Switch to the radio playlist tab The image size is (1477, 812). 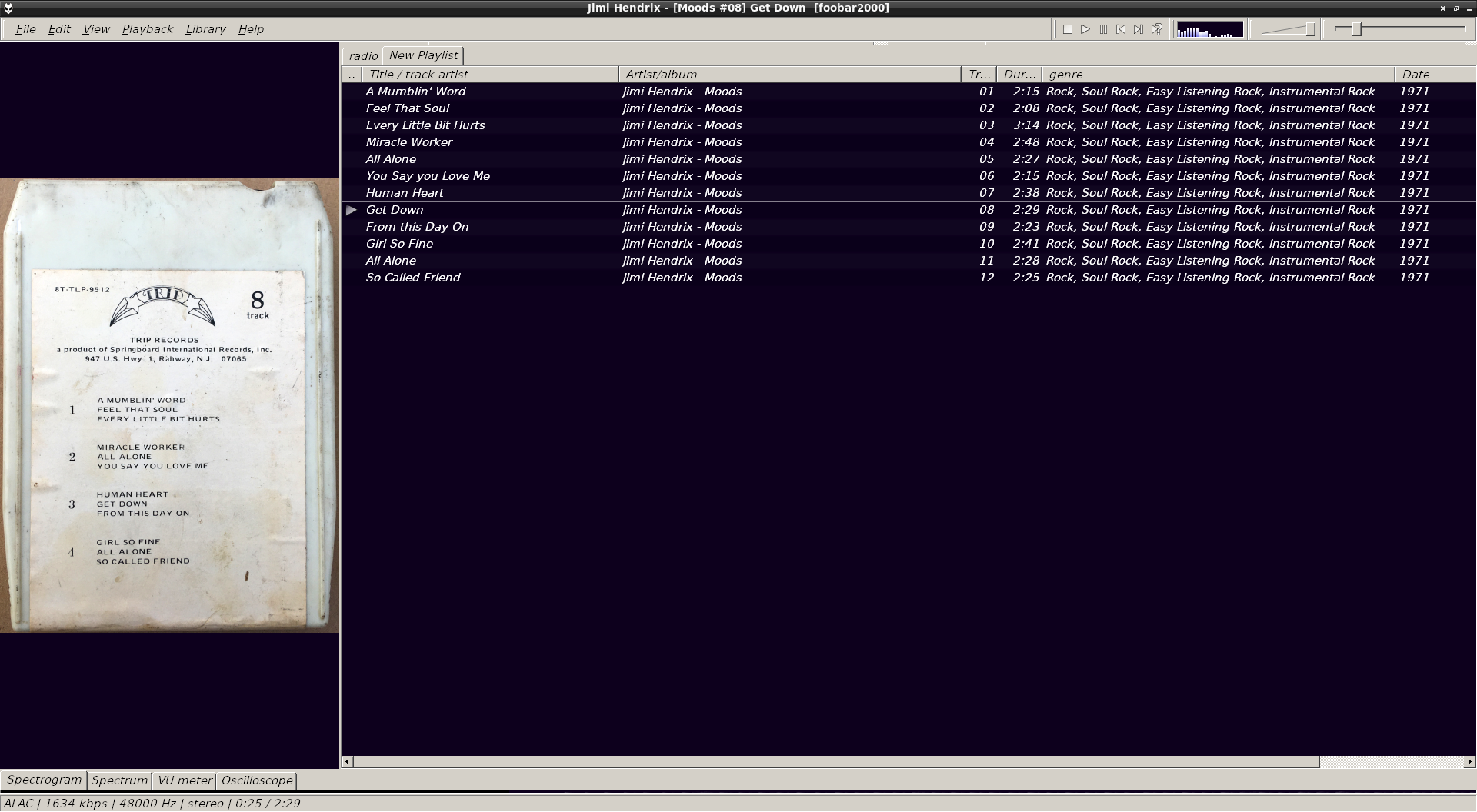363,56
